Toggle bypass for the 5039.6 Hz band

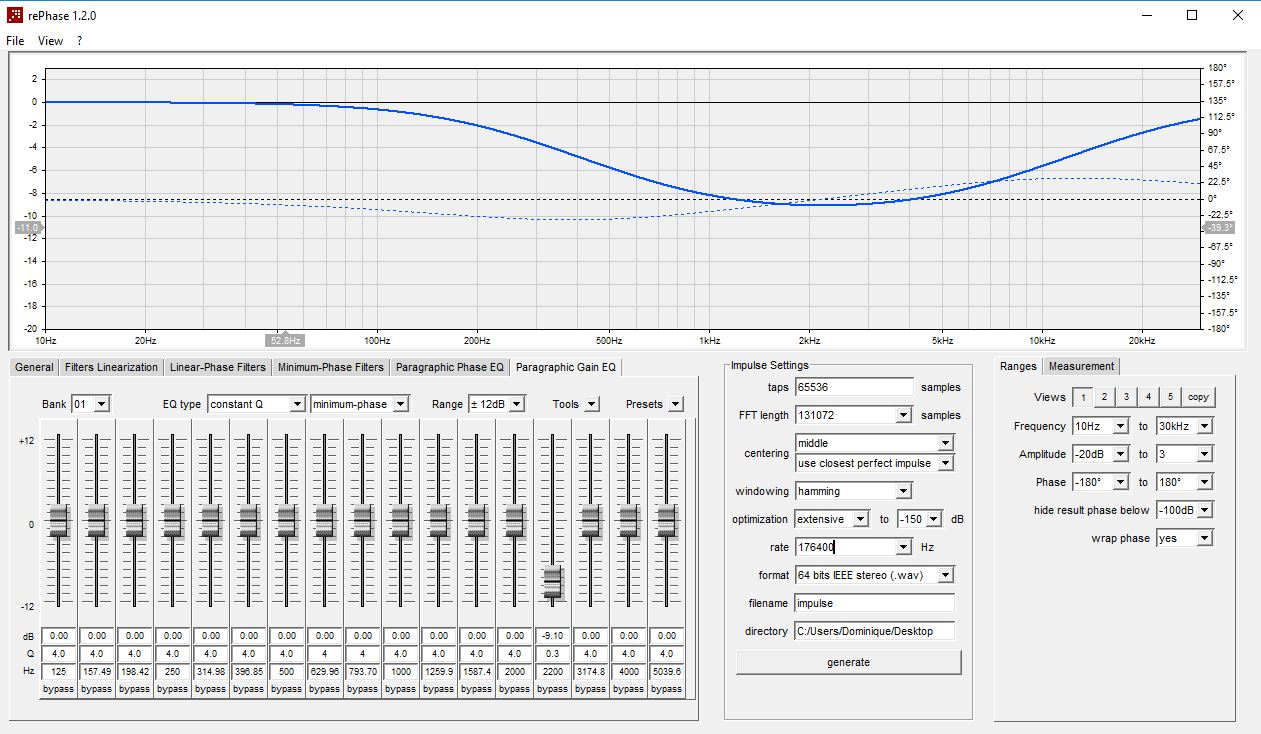(x=666, y=689)
